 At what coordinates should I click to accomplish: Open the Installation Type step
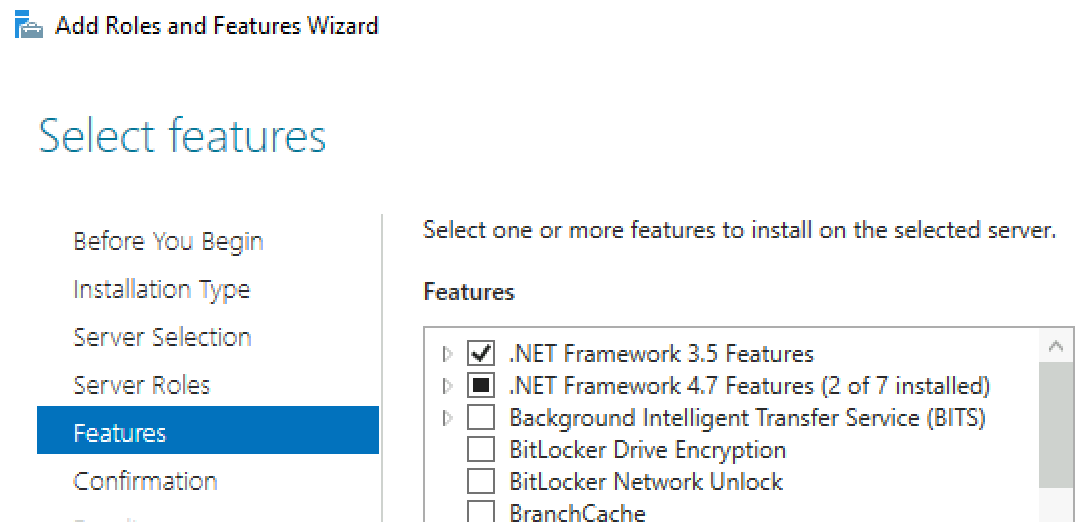pyautogui.click(x=161, y=289)
